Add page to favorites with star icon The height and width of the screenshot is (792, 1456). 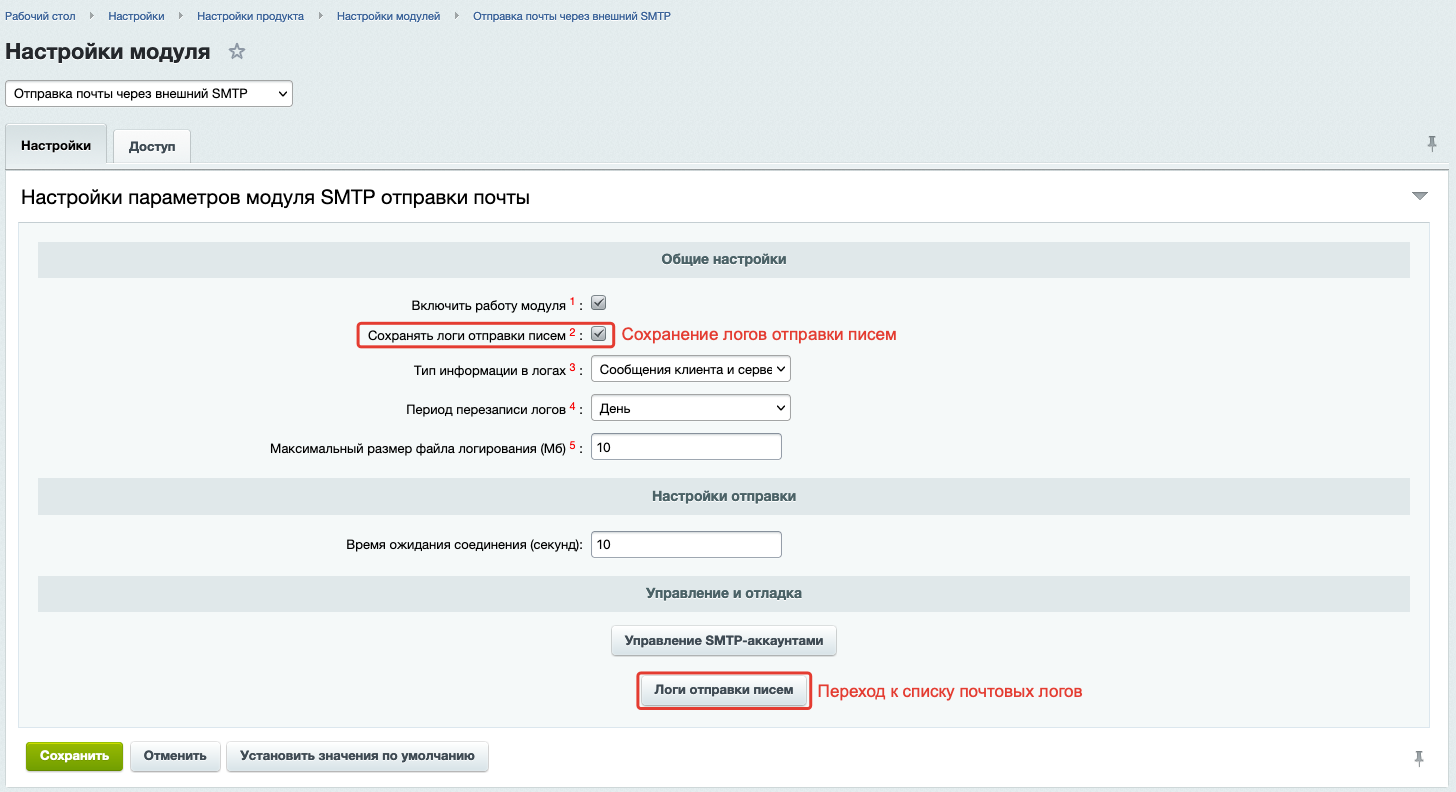[x=237, y=52]
